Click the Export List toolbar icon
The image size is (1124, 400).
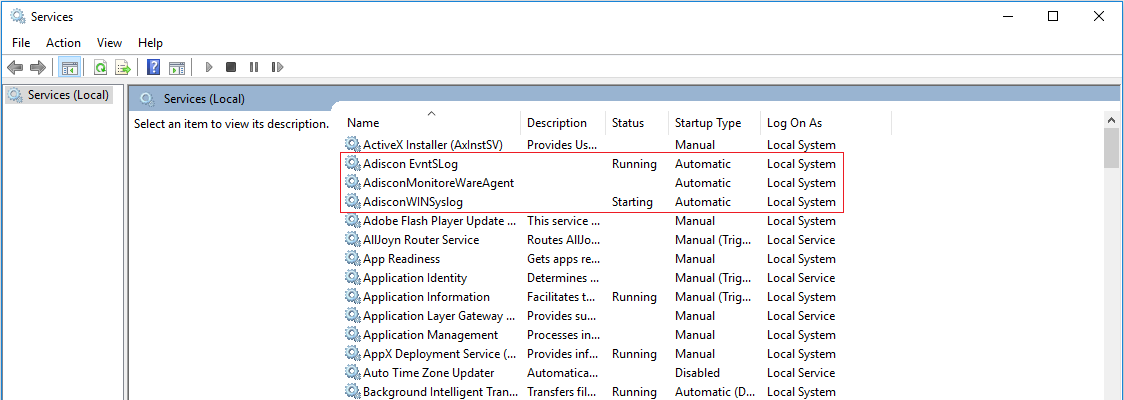pos(123,67)
